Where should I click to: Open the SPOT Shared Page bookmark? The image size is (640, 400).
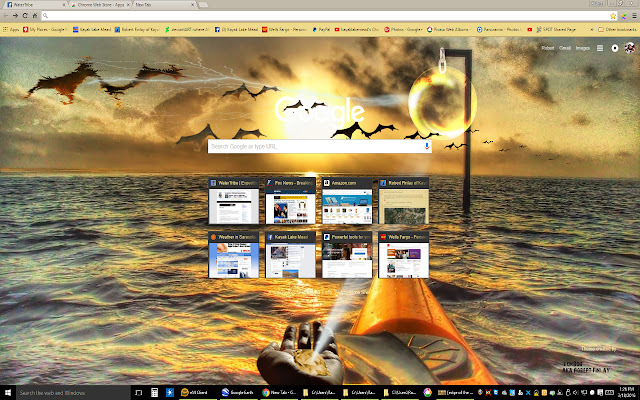pyautogui.click(x=556, y=29)
